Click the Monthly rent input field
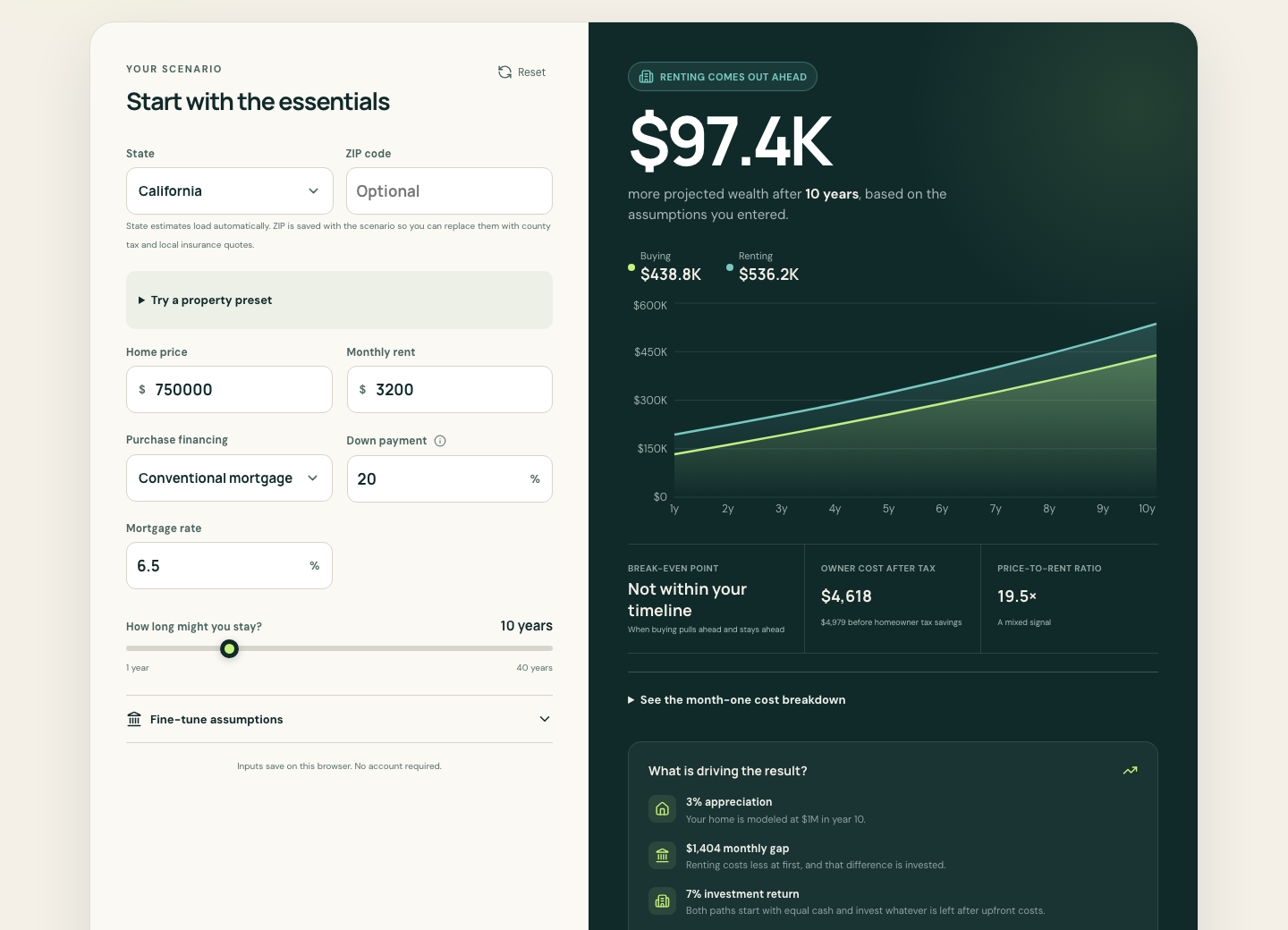 (x=450, y=390)
